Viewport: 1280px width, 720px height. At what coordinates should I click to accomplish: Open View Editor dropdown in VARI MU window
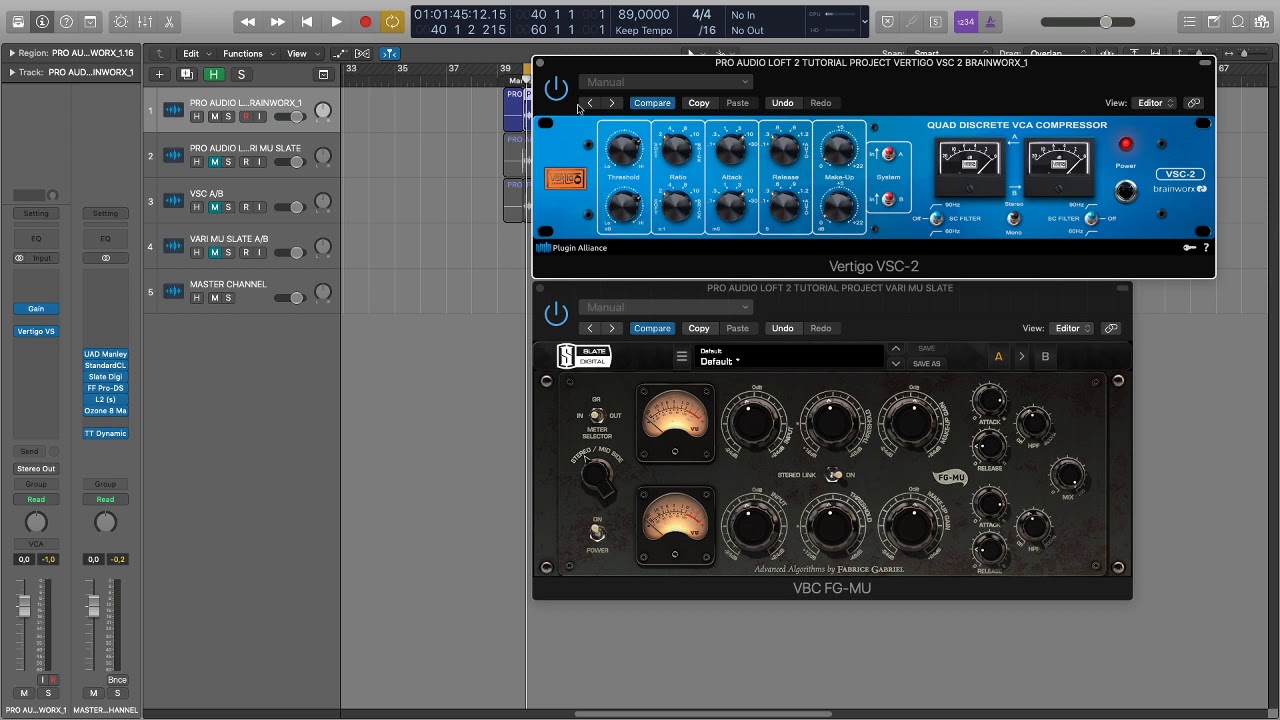click(x=1072, y=328)
